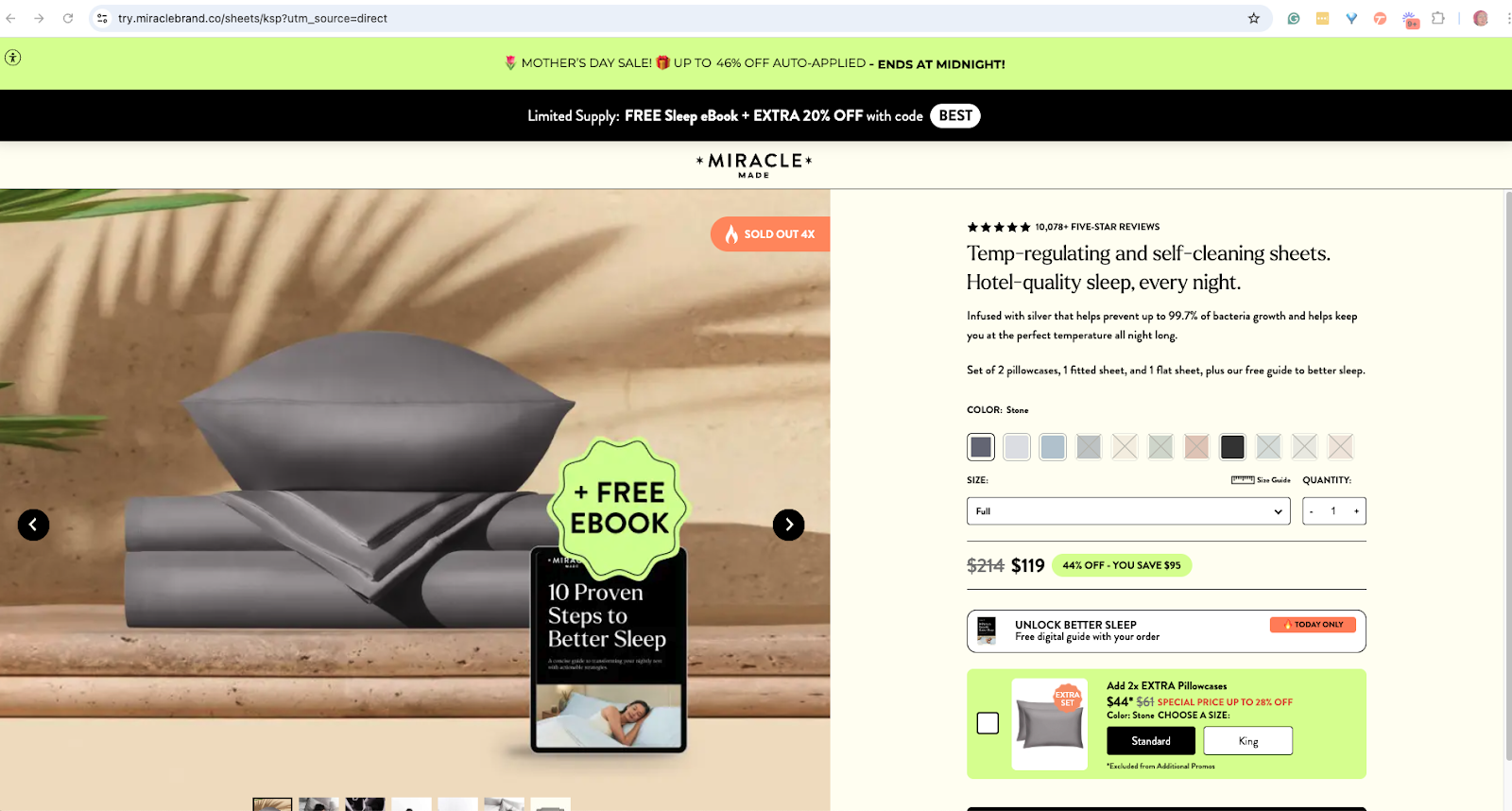1512x811 pixels.
Task: Click the Miracle Made logo
Action: click(x=754, y=165)
